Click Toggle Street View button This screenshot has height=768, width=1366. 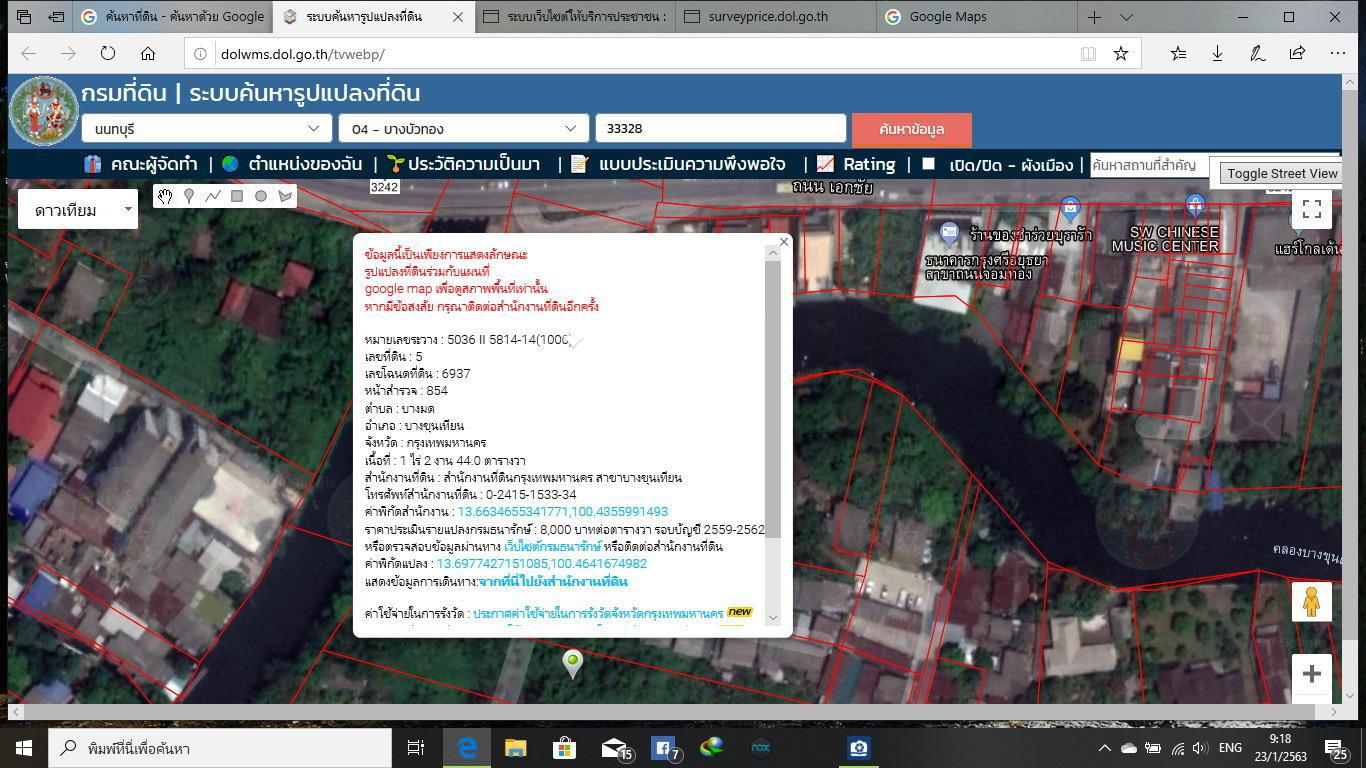point(1282,173)
